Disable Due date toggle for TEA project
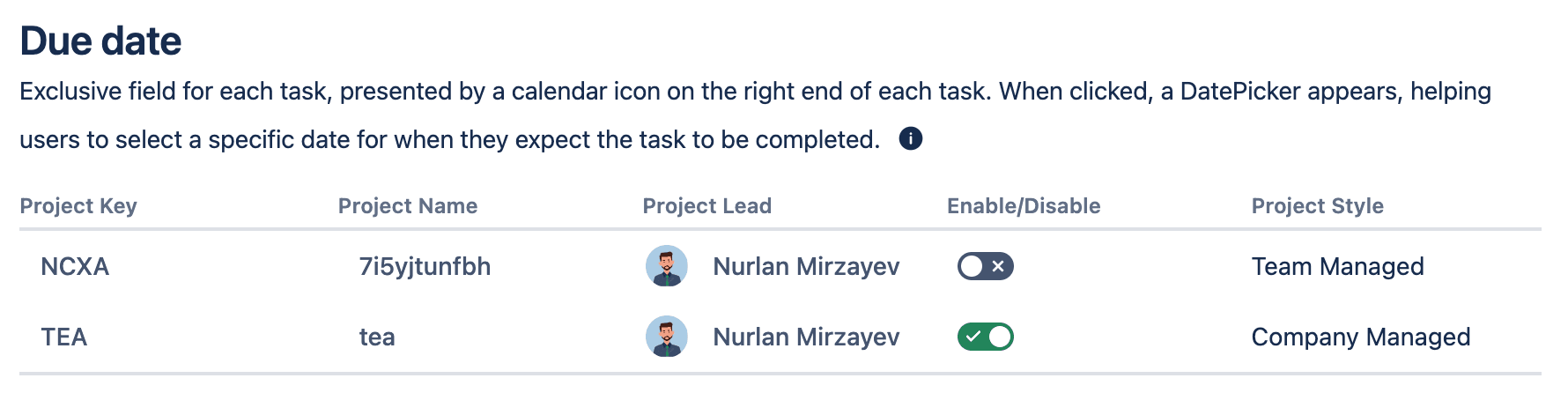 986,337
